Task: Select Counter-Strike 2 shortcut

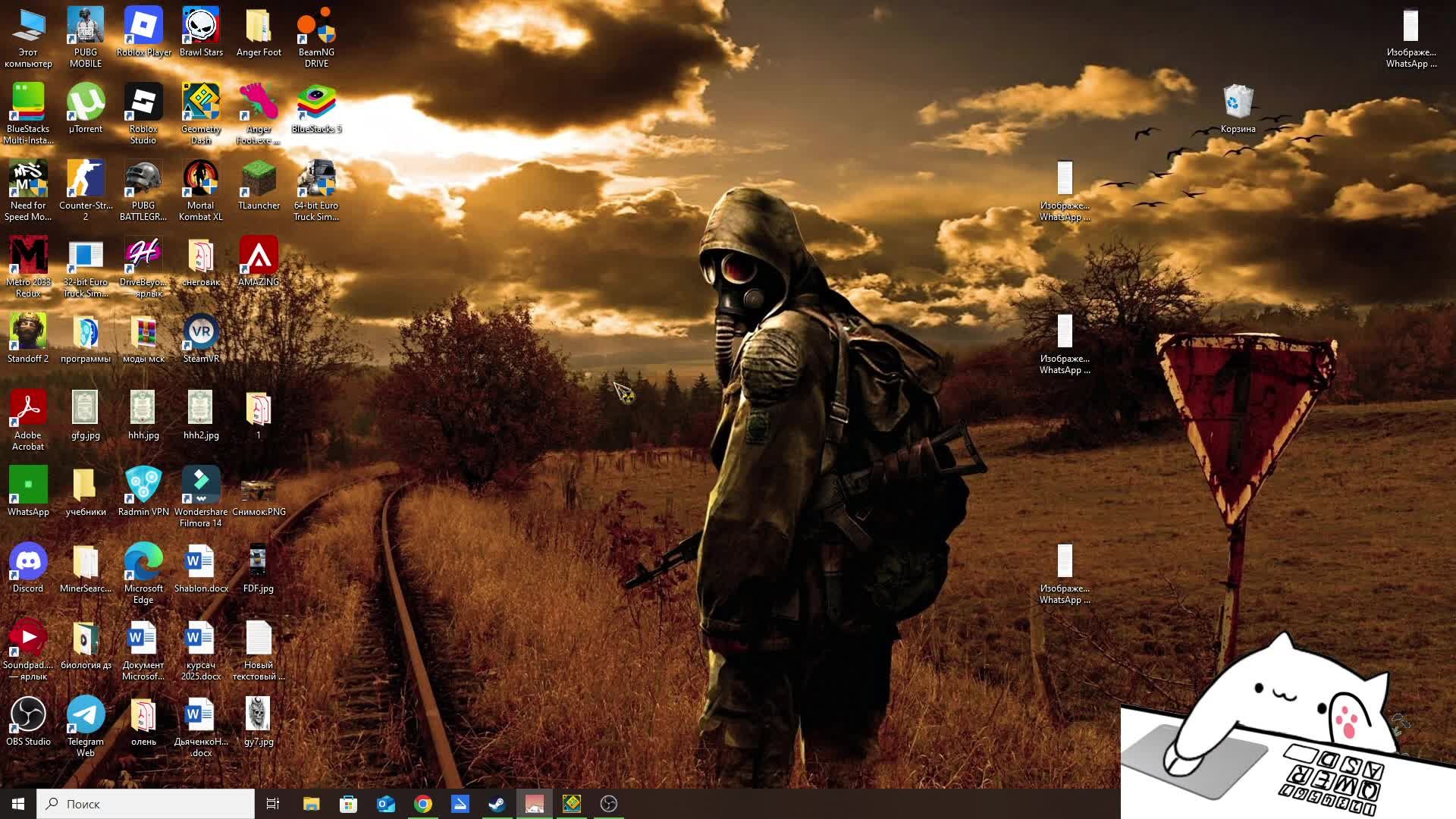Action: 86,190
